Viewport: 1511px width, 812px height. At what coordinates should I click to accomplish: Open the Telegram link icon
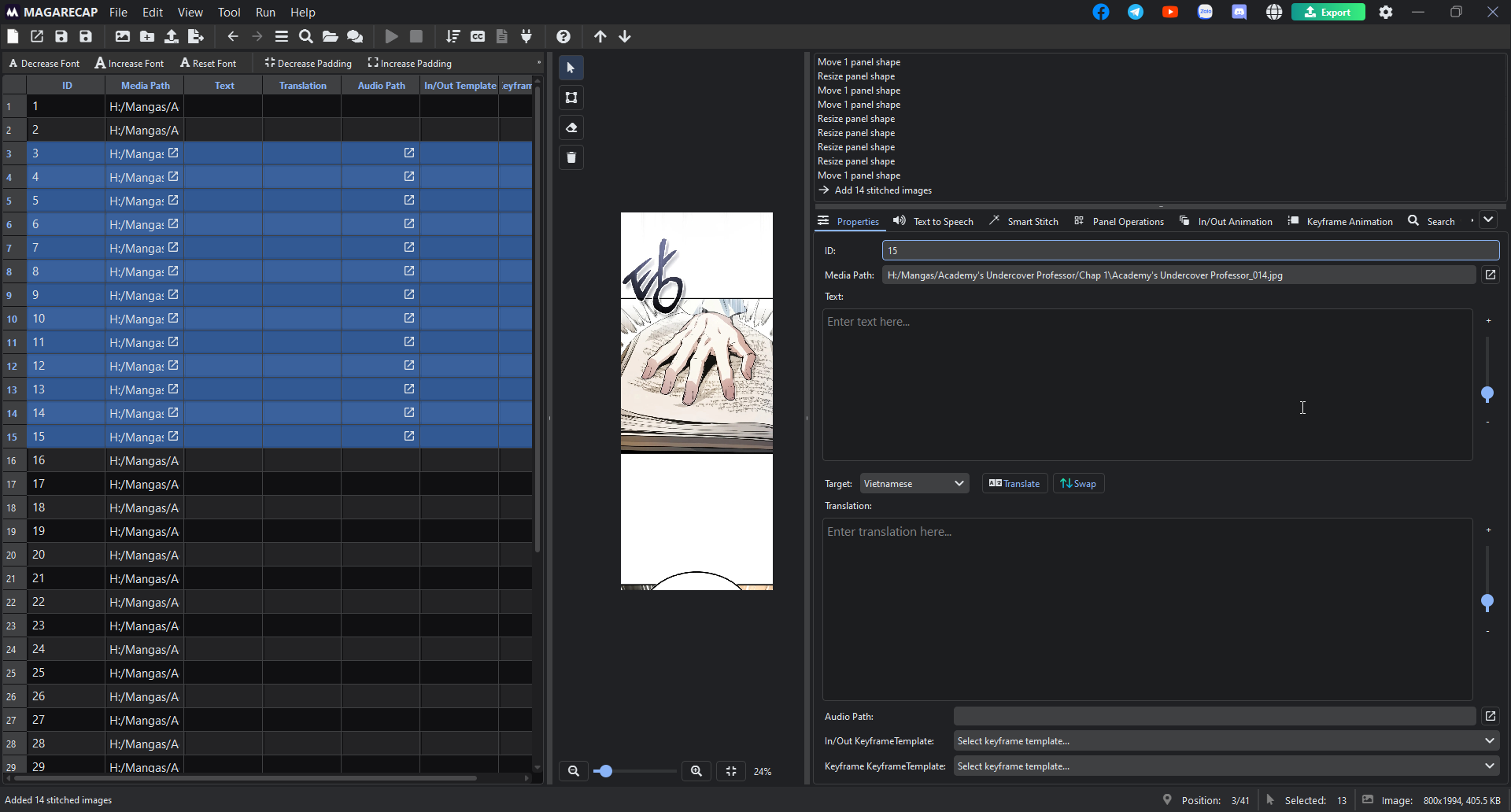coord(1136,12)
